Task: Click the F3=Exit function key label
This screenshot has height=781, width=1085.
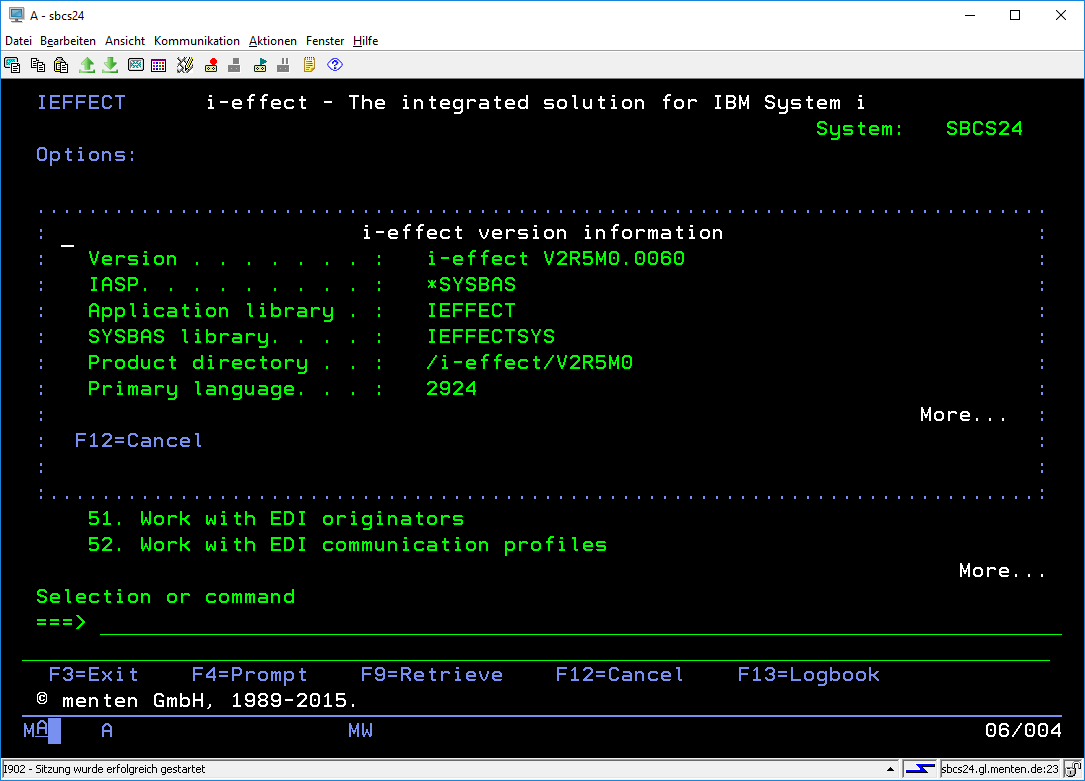Action: point(93,674)
